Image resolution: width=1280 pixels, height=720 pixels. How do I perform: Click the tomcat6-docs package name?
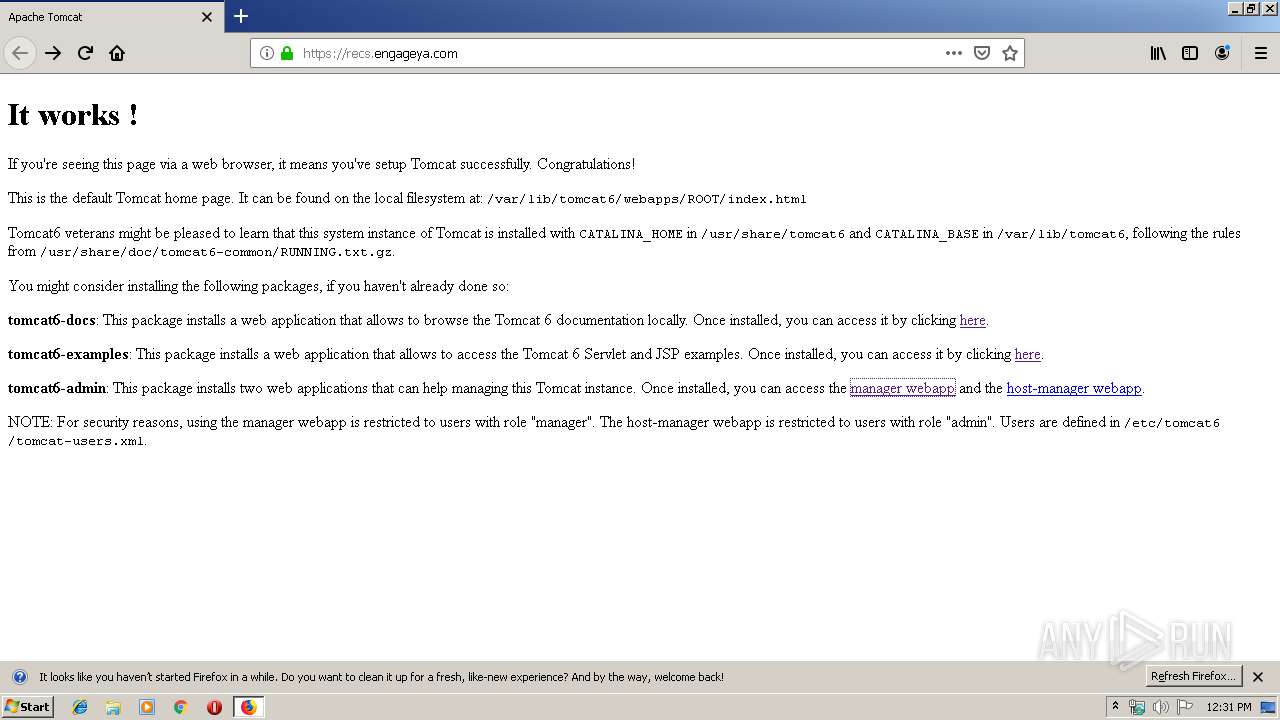tap(52, 320)
